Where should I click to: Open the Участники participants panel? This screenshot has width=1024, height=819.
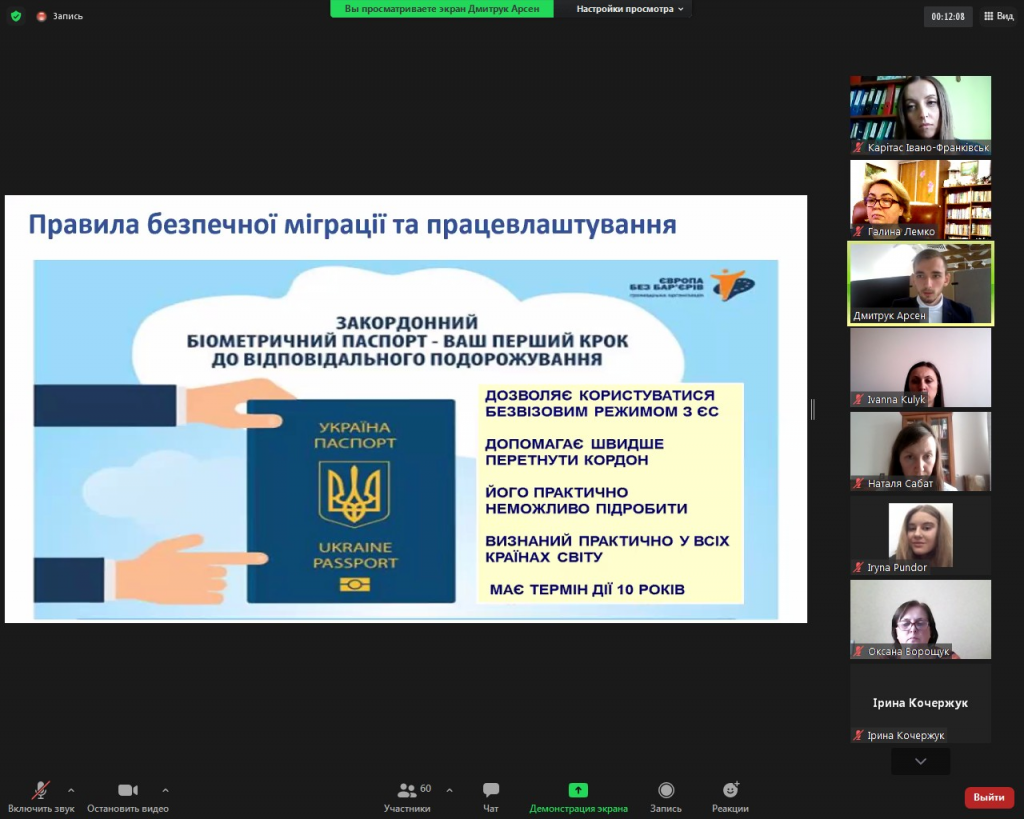click(x=407, y=796)
